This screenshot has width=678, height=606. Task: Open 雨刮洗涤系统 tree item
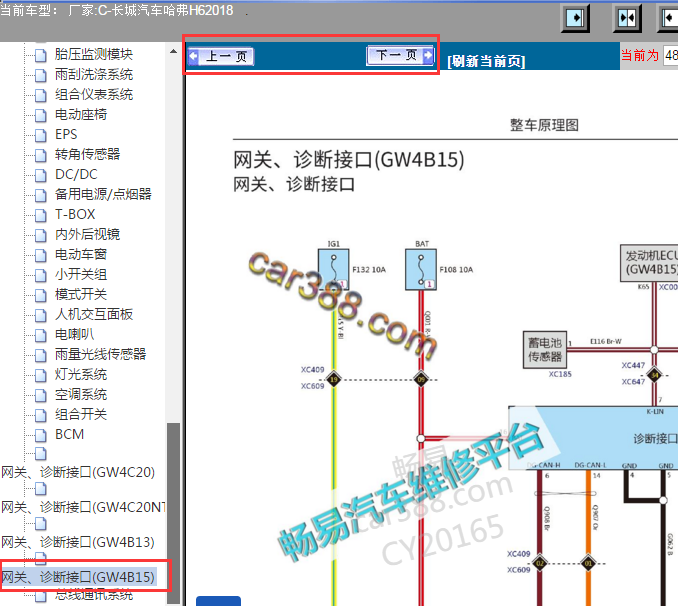[93, 74]
